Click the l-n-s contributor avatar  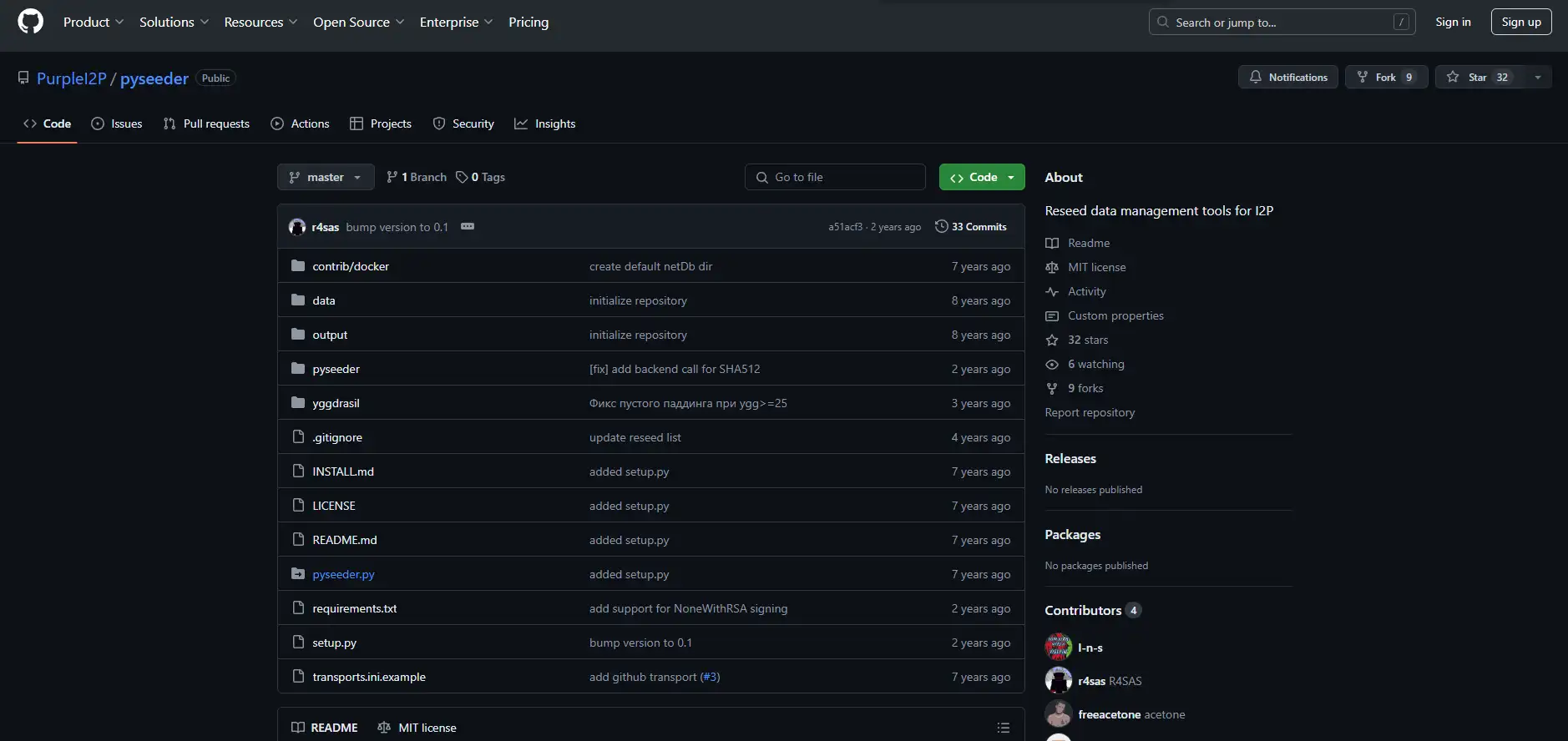(1059, 648)
